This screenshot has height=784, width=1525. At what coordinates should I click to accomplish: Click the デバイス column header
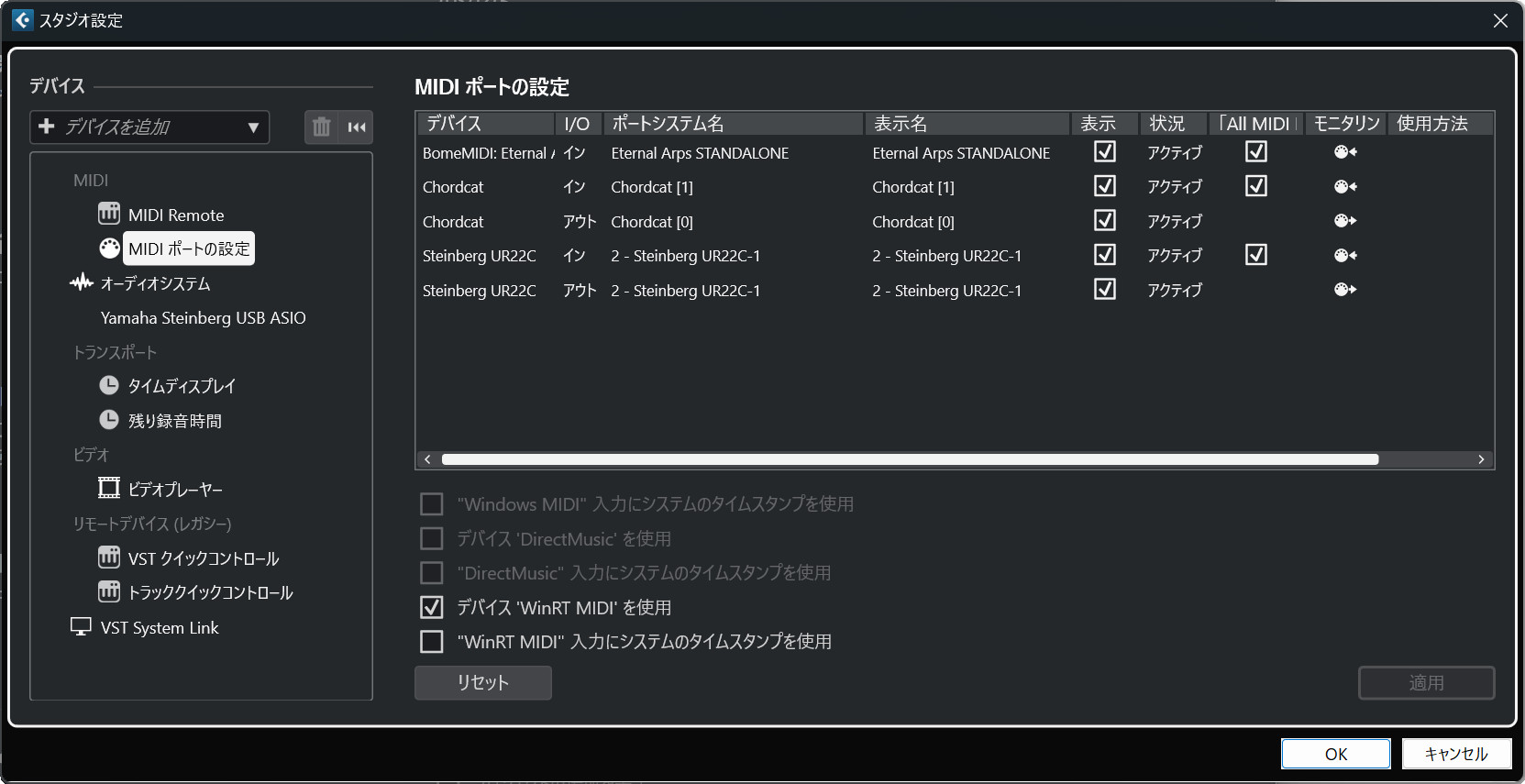pyautogui.click(x=486, y=123)
